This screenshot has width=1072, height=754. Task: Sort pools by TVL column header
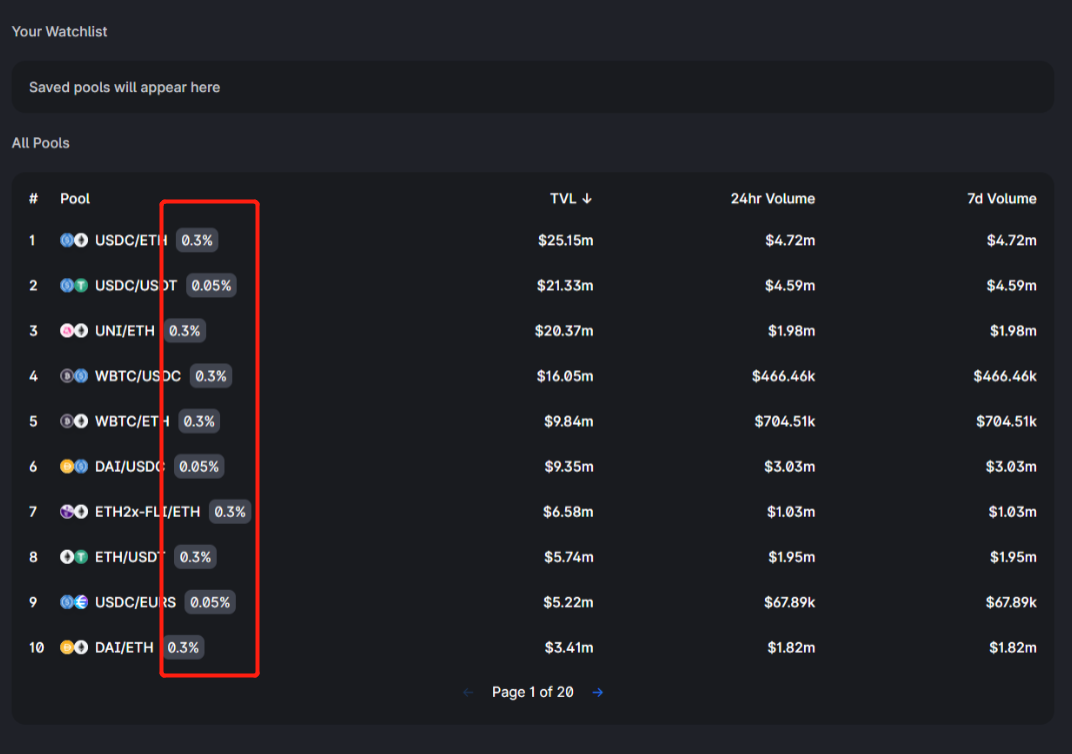[571, 198]
